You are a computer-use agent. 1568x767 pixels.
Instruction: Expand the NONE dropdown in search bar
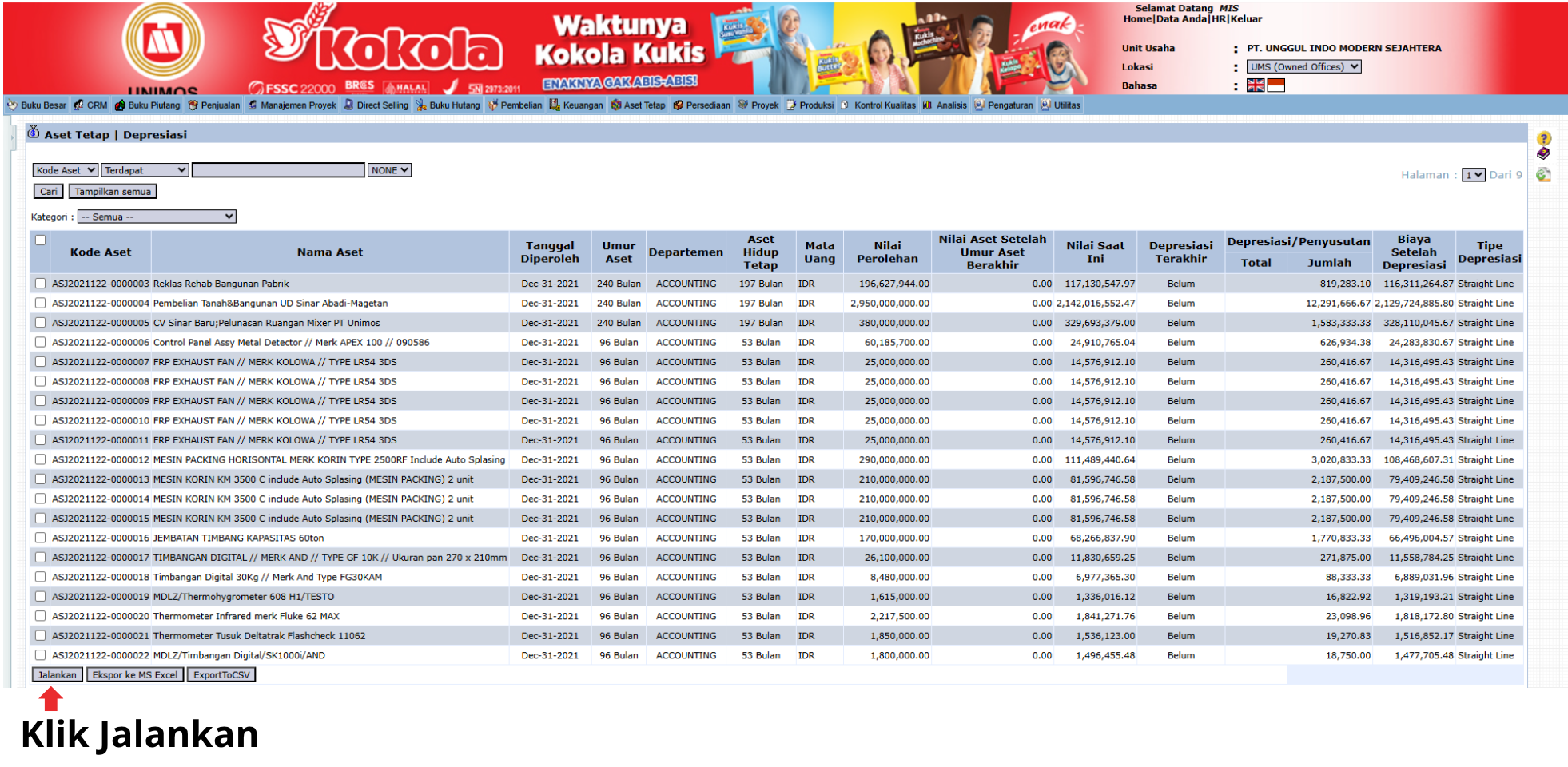(389, 169)
